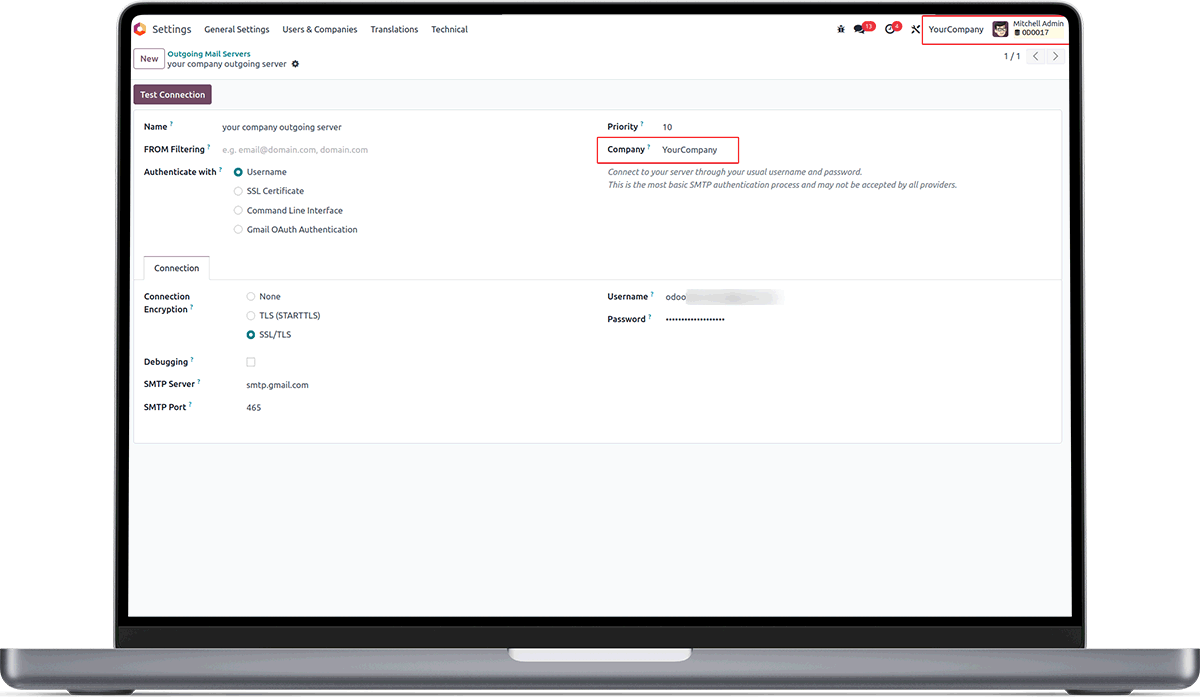This screenshot has width=1200, height=697.
Task: Choose TLS (STARTTLS) encryption
Action: point(251,316)
